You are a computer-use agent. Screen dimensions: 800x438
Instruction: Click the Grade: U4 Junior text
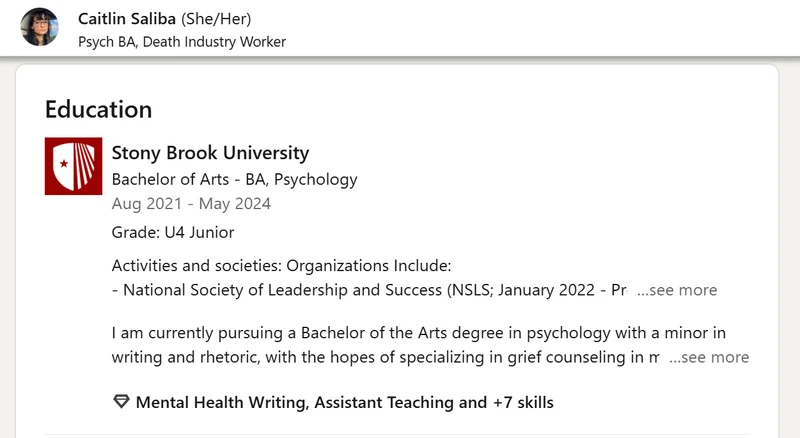173,232
